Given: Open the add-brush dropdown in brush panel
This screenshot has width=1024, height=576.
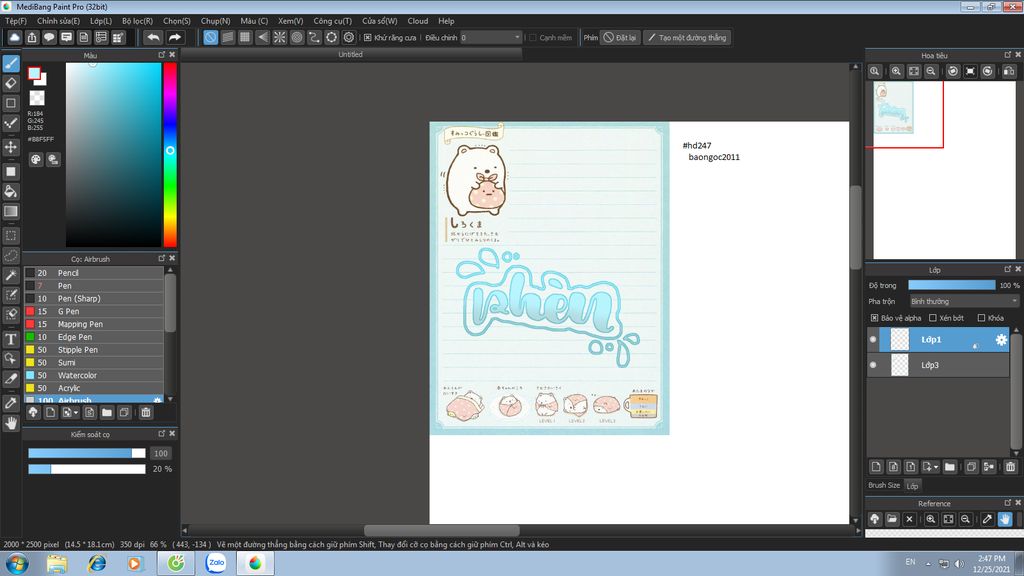Looking at the screenshot, I should pyautogui.click(x=76, y=413).
